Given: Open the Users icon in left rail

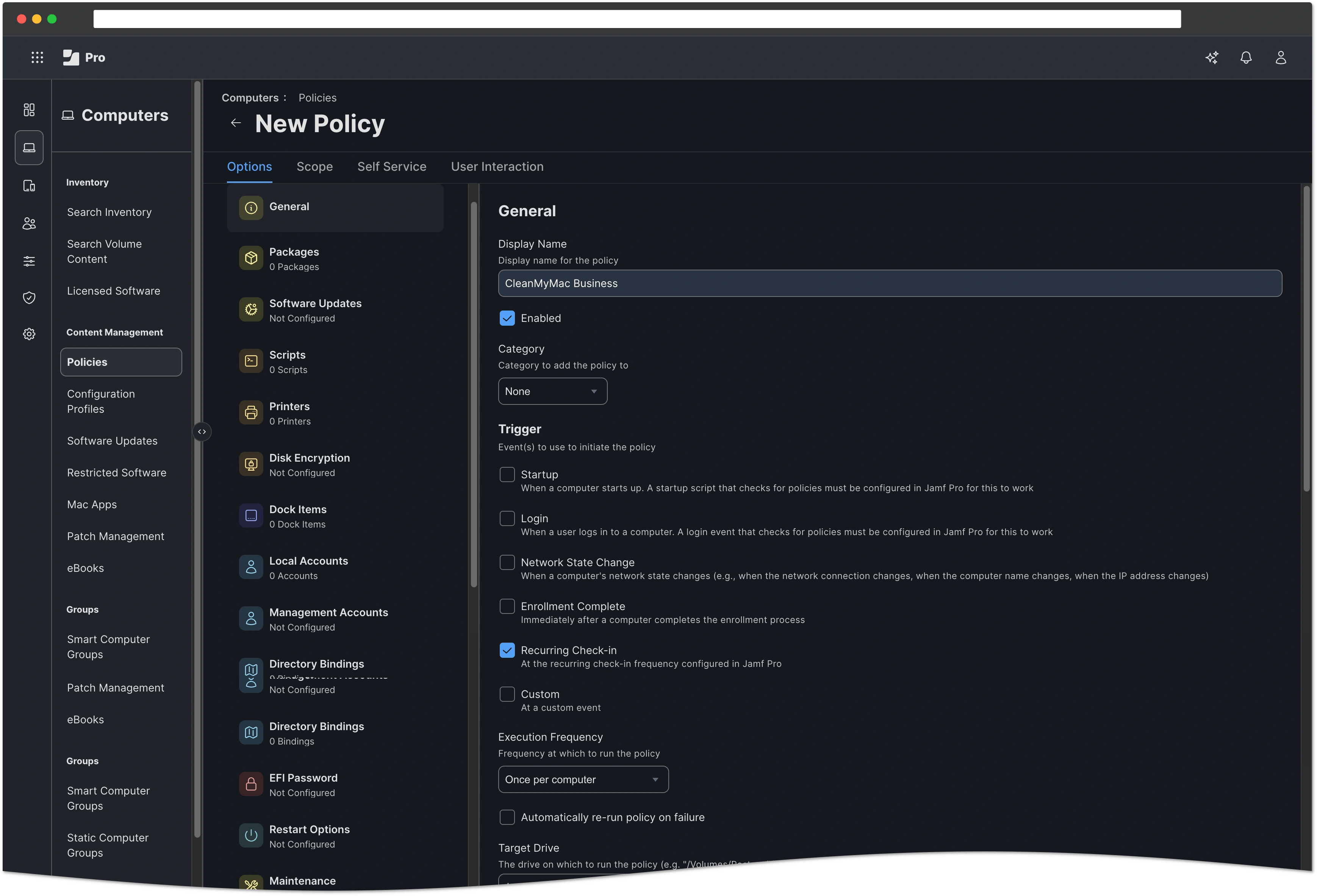Looking at the screenshot, I should pyautogui.click(x=29, y=224).
